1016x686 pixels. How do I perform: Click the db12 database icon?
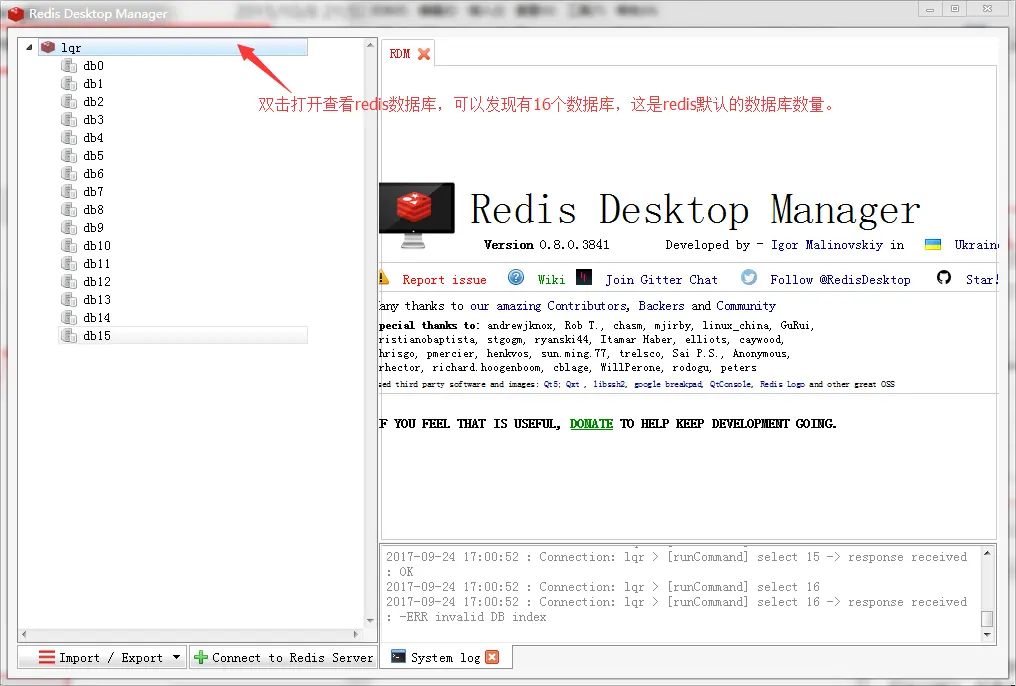point(69,282)
